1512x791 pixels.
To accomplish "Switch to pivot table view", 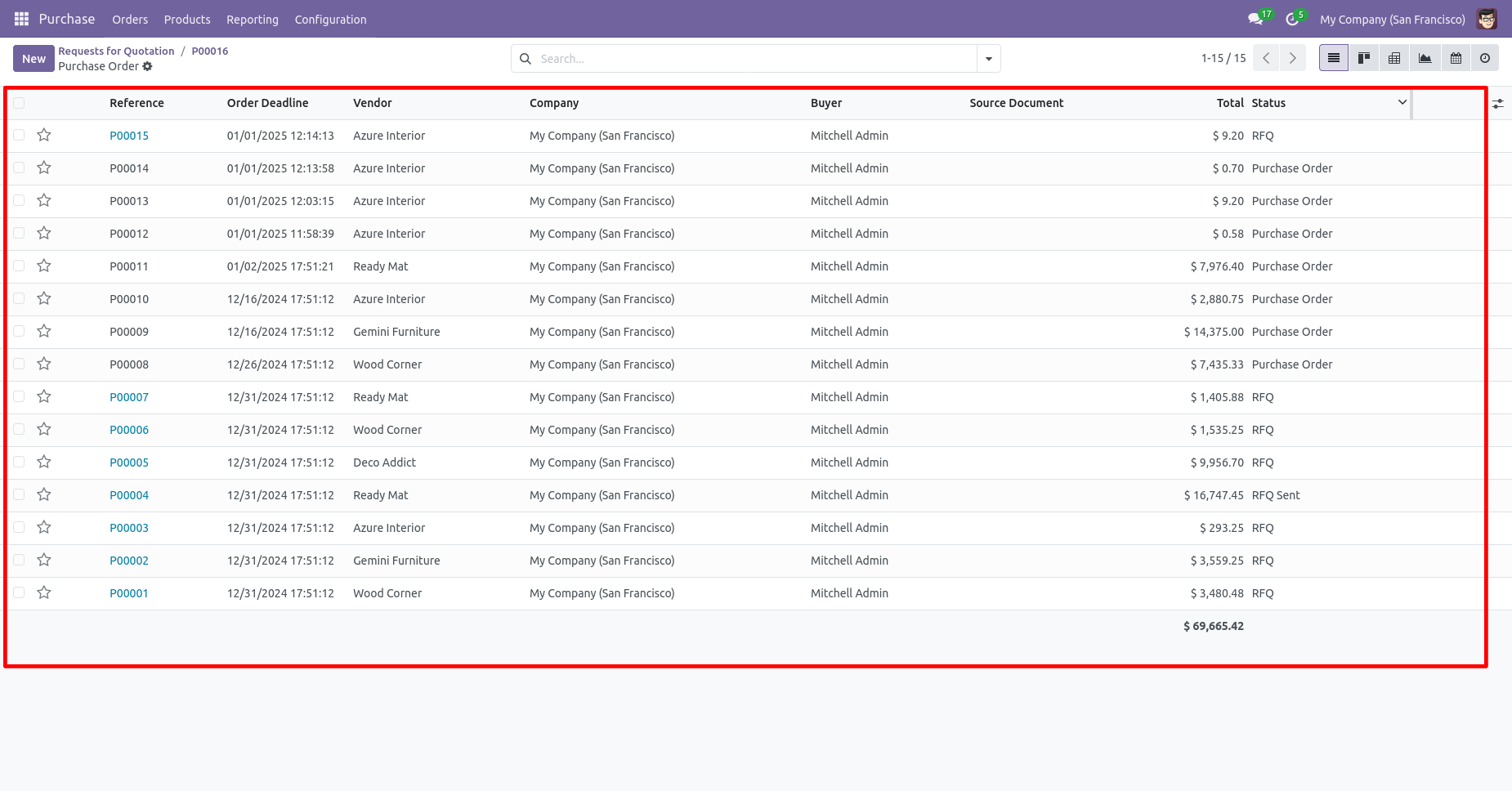I will 1394,58.
